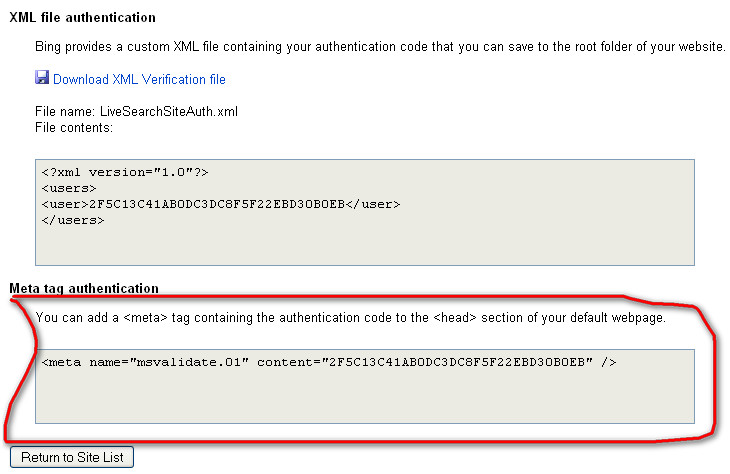Click the xml version declaration line

125,172
